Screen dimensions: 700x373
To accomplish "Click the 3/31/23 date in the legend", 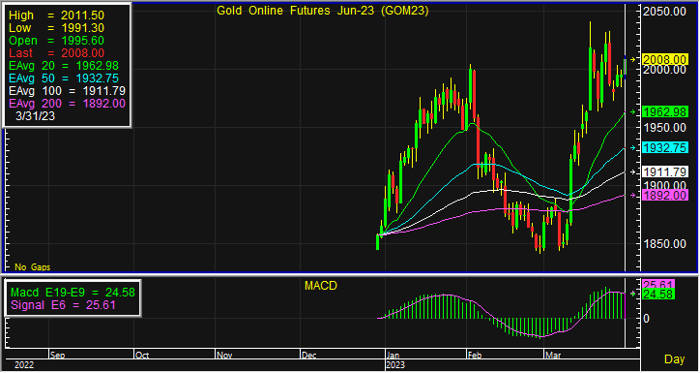I will pyautogui.click(x=35, y=116).
